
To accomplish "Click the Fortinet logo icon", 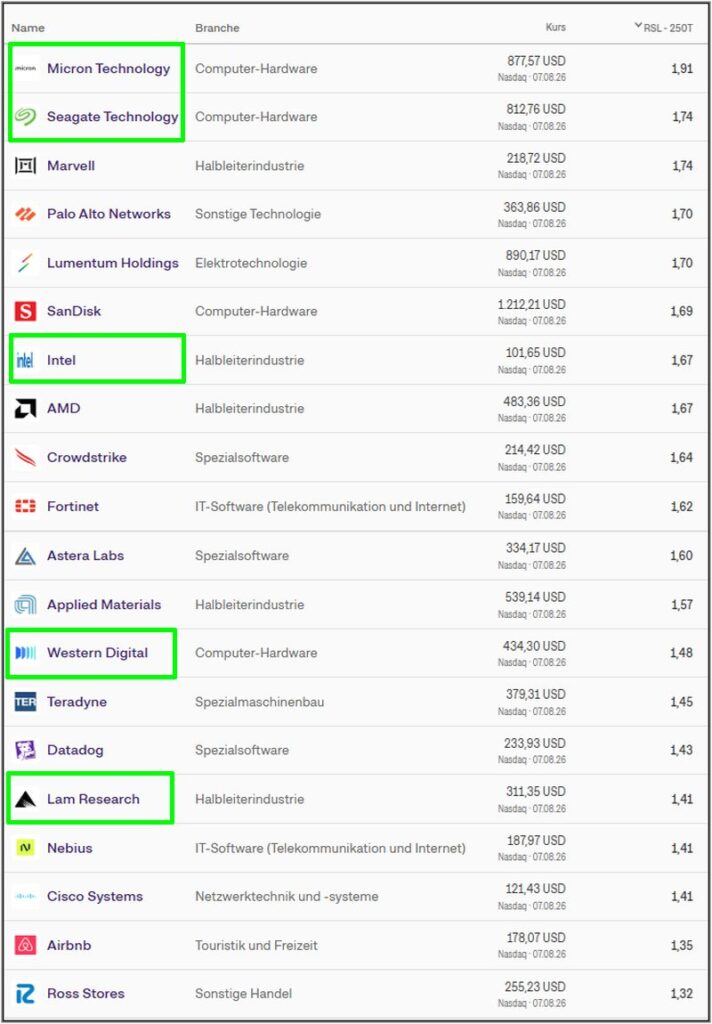I will tap(25, 506).
